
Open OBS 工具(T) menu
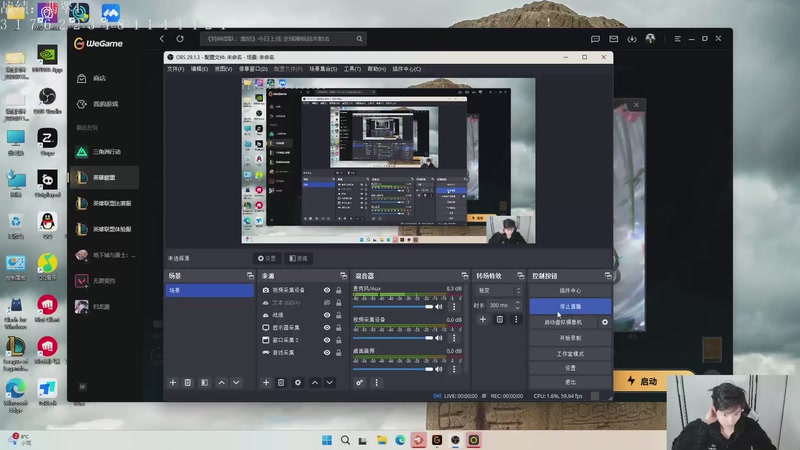352,69
